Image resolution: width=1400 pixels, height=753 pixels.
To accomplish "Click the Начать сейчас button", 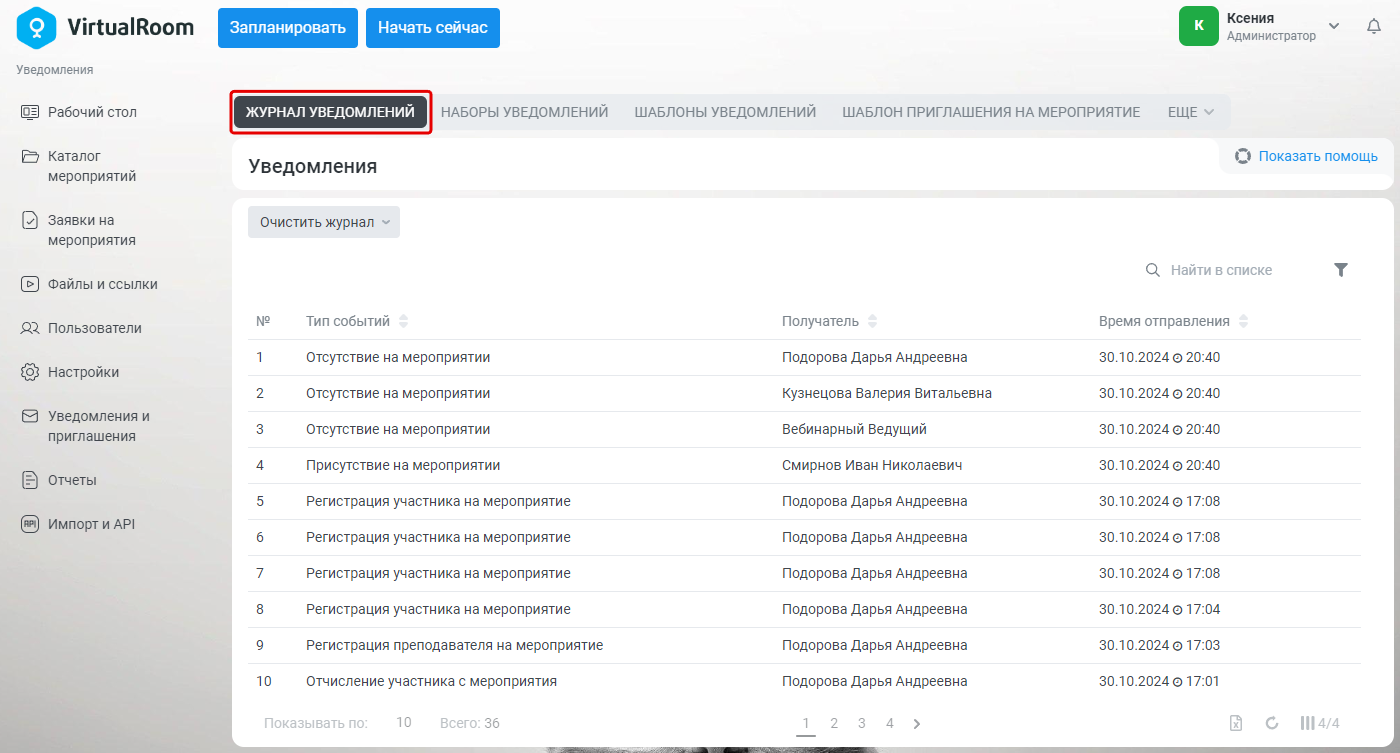I will pyautogui.click(x=433, y=28).
